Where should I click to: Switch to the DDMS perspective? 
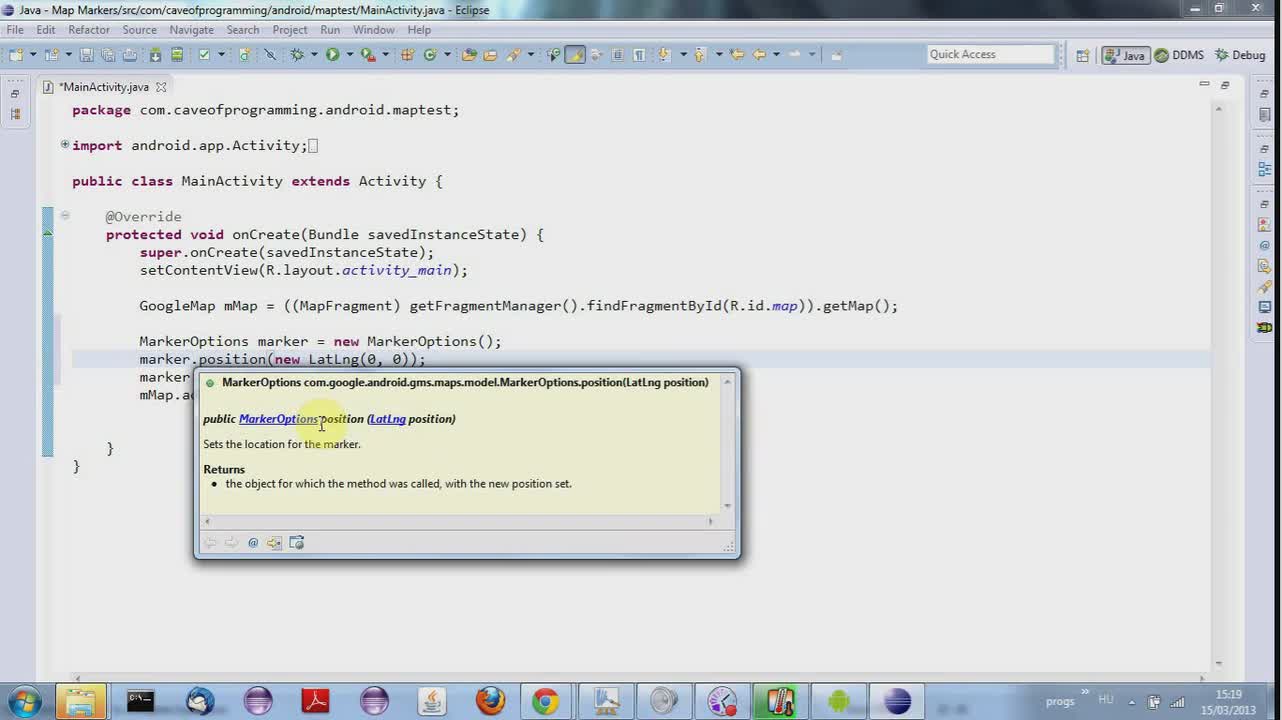click(x=1179, y=55)
